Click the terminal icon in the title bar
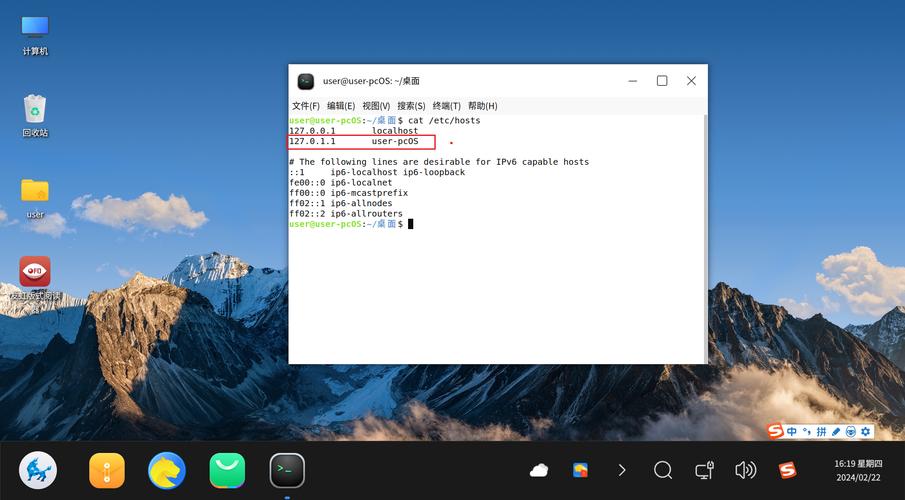Viewport: 905px width, 500px height. click(306, 81)
